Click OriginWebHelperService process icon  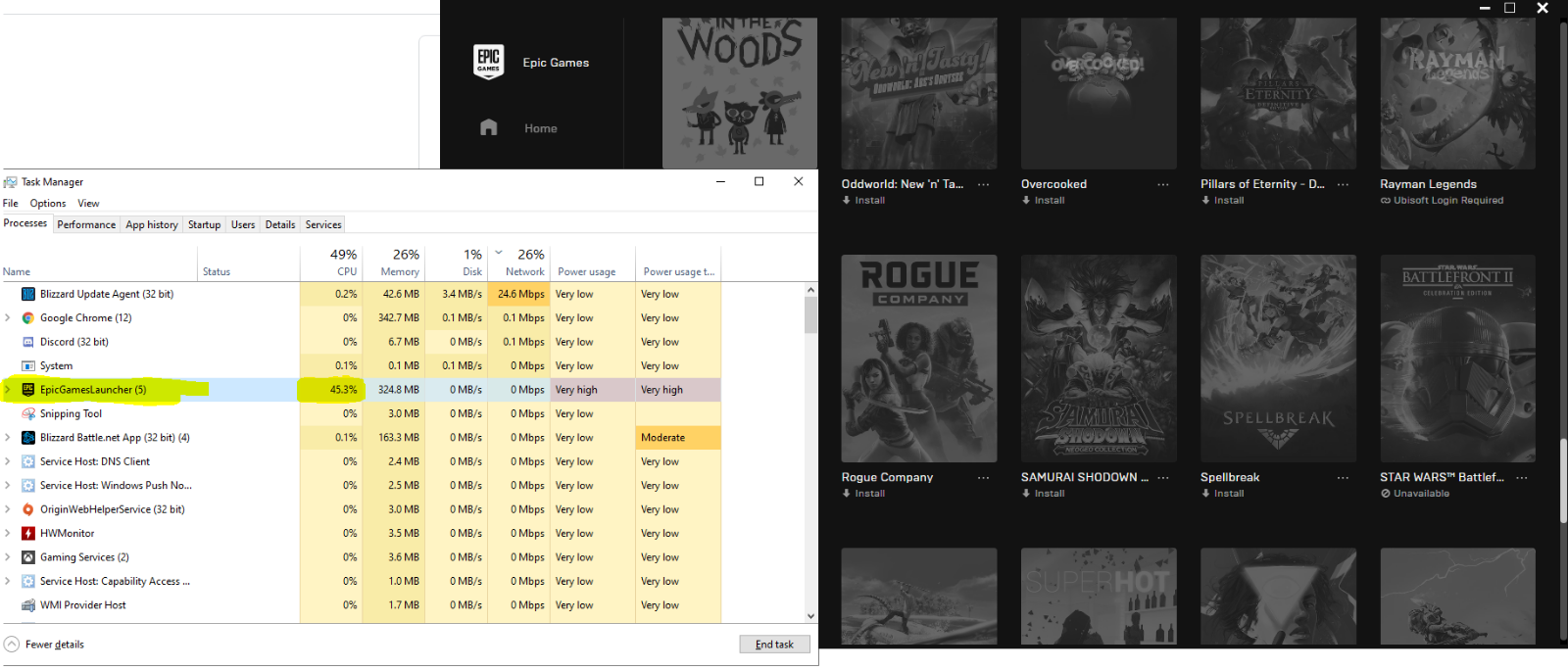pyautogui.click(x=28, y=509)
